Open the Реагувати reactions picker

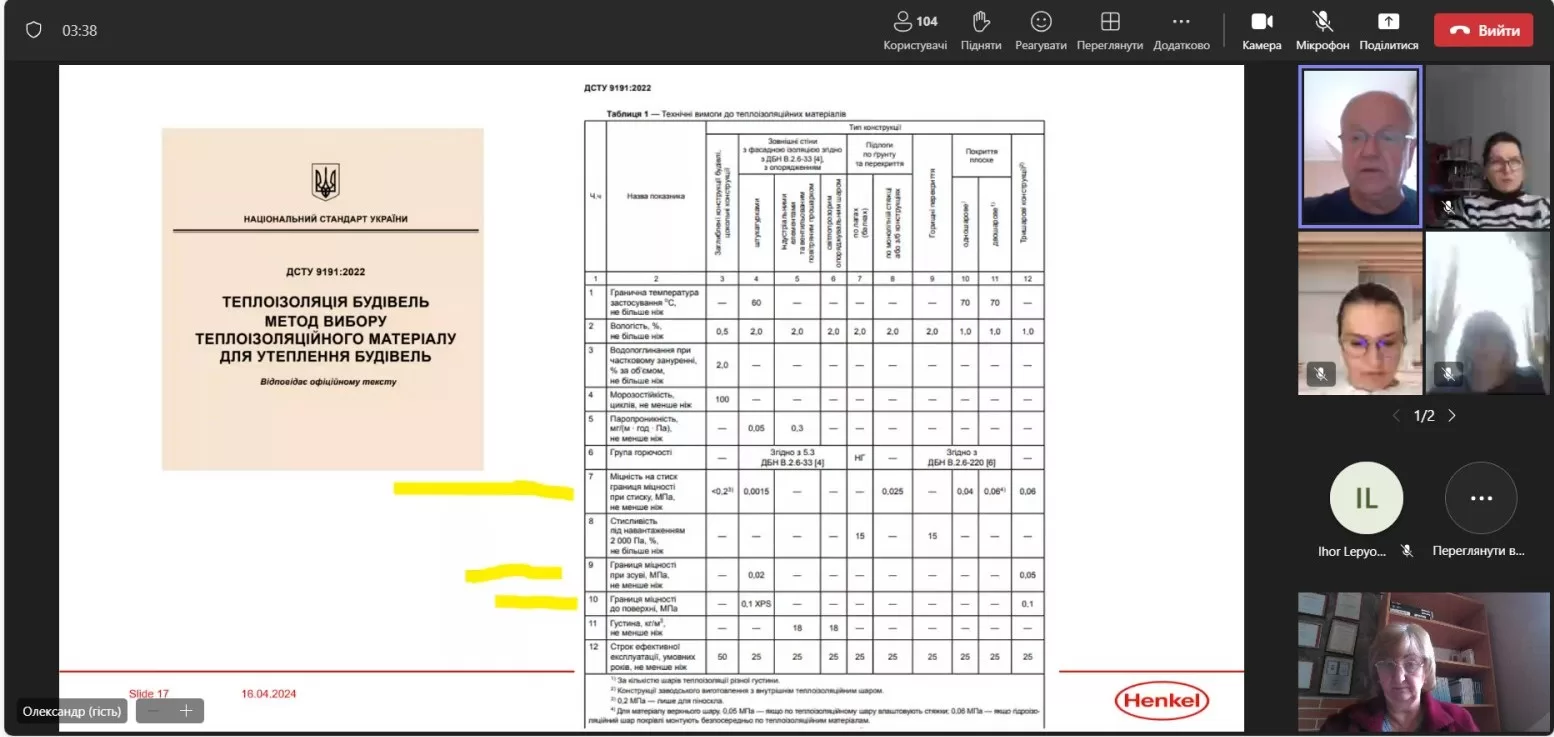click(x=1040, y=30)
